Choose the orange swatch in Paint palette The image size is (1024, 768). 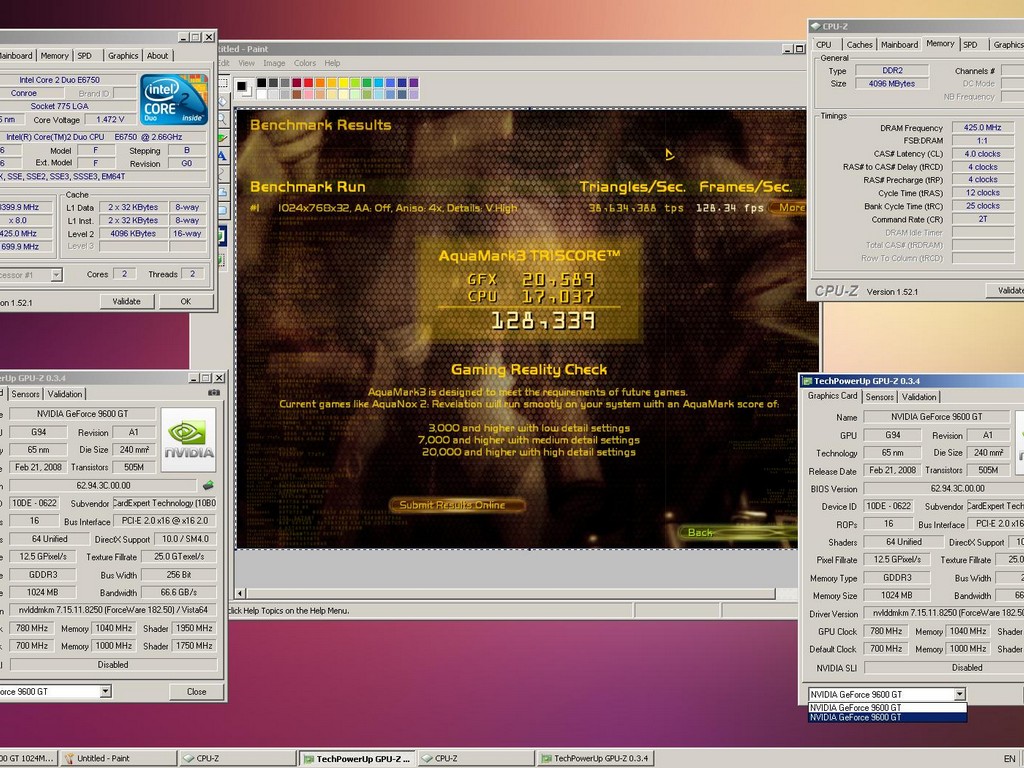[x=320, y=82]
